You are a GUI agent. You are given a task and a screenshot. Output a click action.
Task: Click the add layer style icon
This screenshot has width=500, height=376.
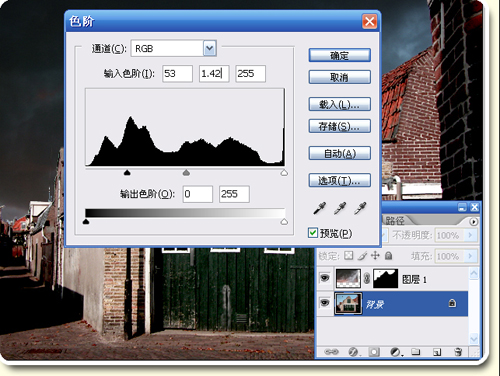coord(353,352)
